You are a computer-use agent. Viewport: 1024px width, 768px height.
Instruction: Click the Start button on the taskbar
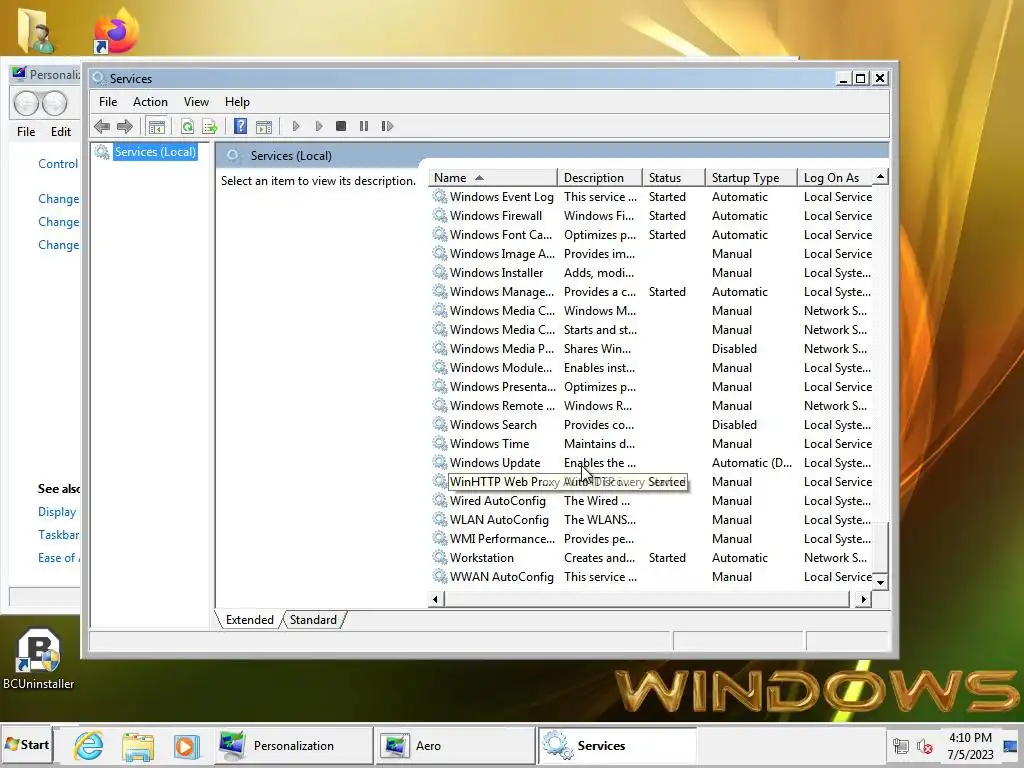[x=27, y=745]
